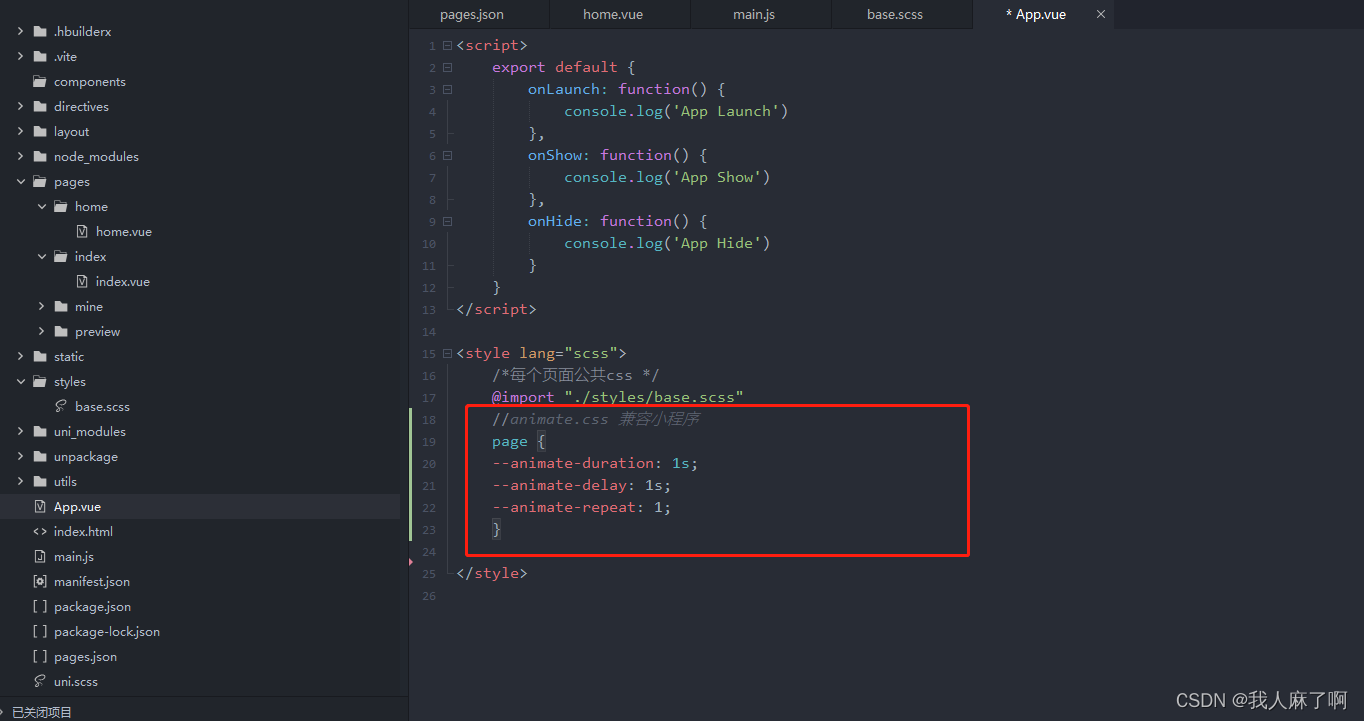Image resolution: width=1364 pixels, height=721 pixels.
Task: Expand the preview folder arrow
Action: click(x=41, y=332)
